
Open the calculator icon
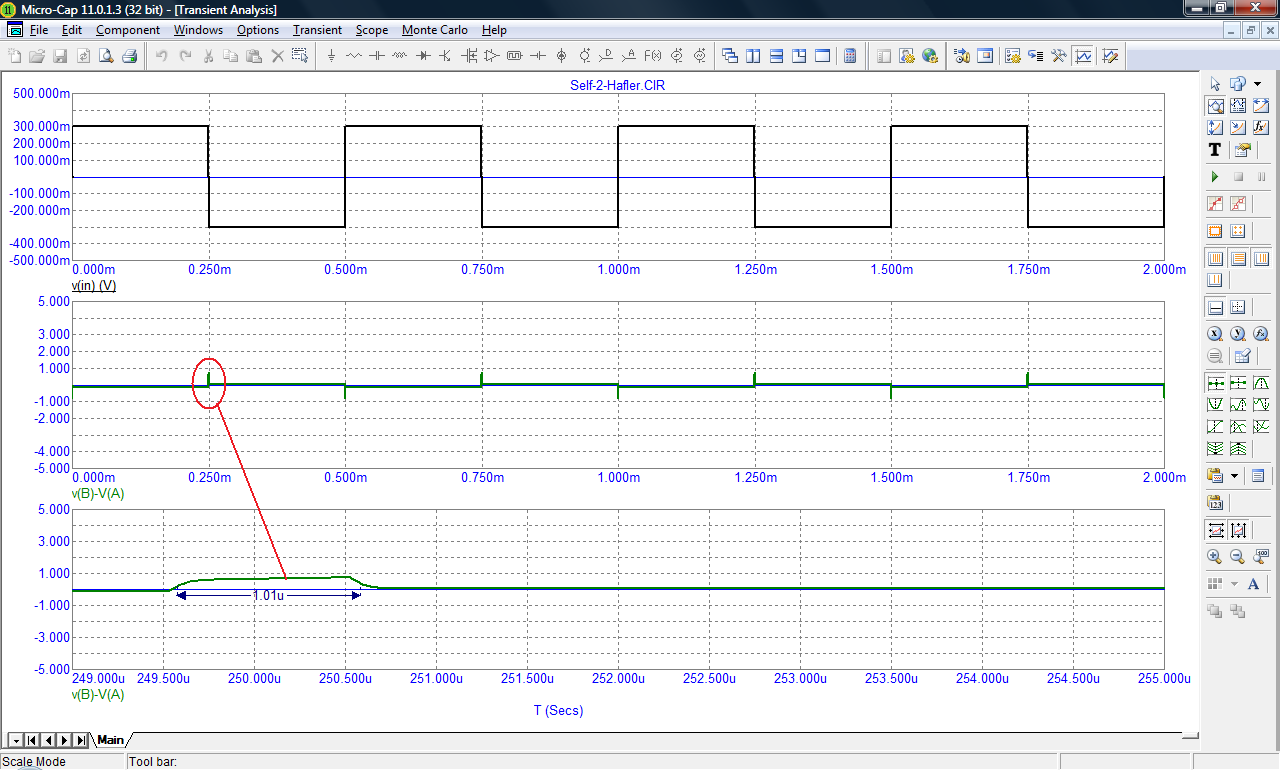click(x=850, y=56)
